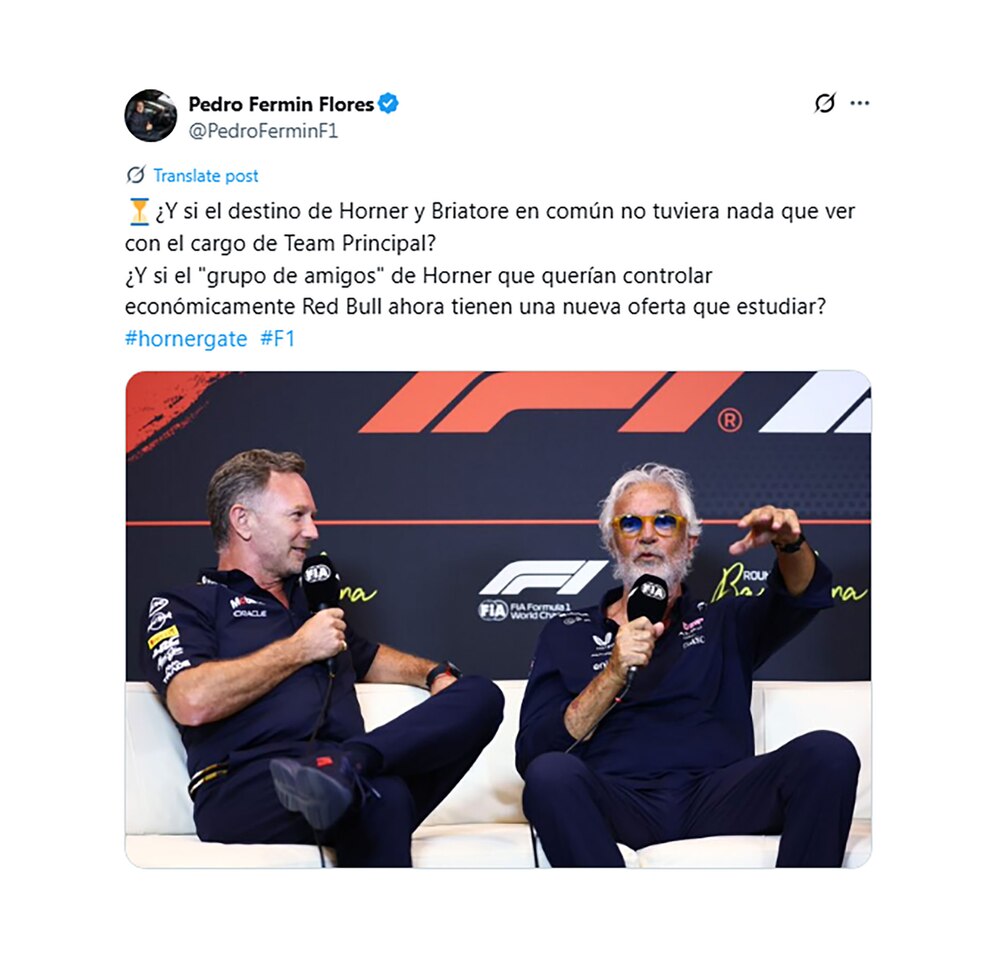This screenshot has width=992, height=960.
Task: Open Grok icon in the post header
Action: click(x=824, y=103)
